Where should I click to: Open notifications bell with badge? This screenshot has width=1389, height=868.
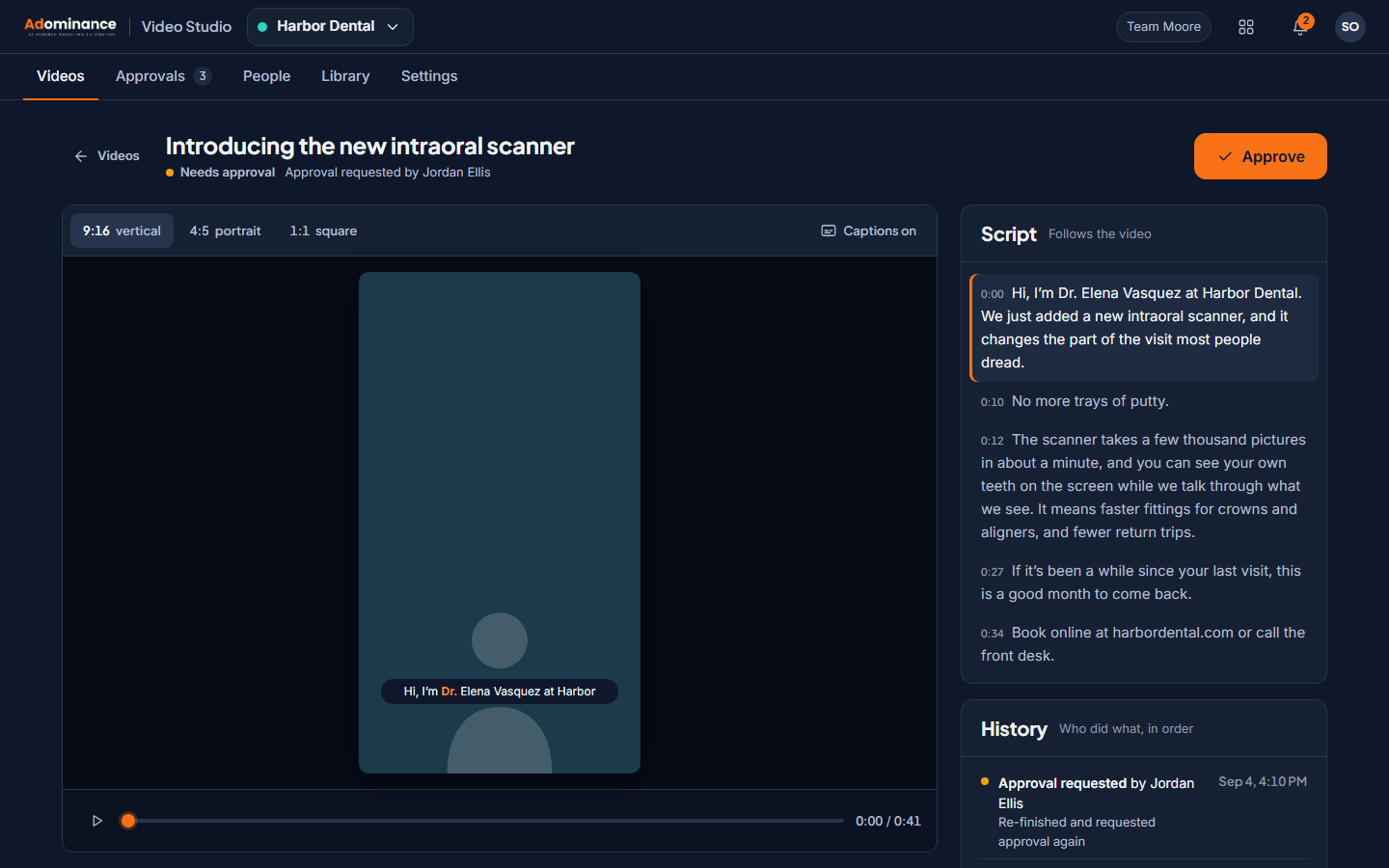[x=1300, y=27]
